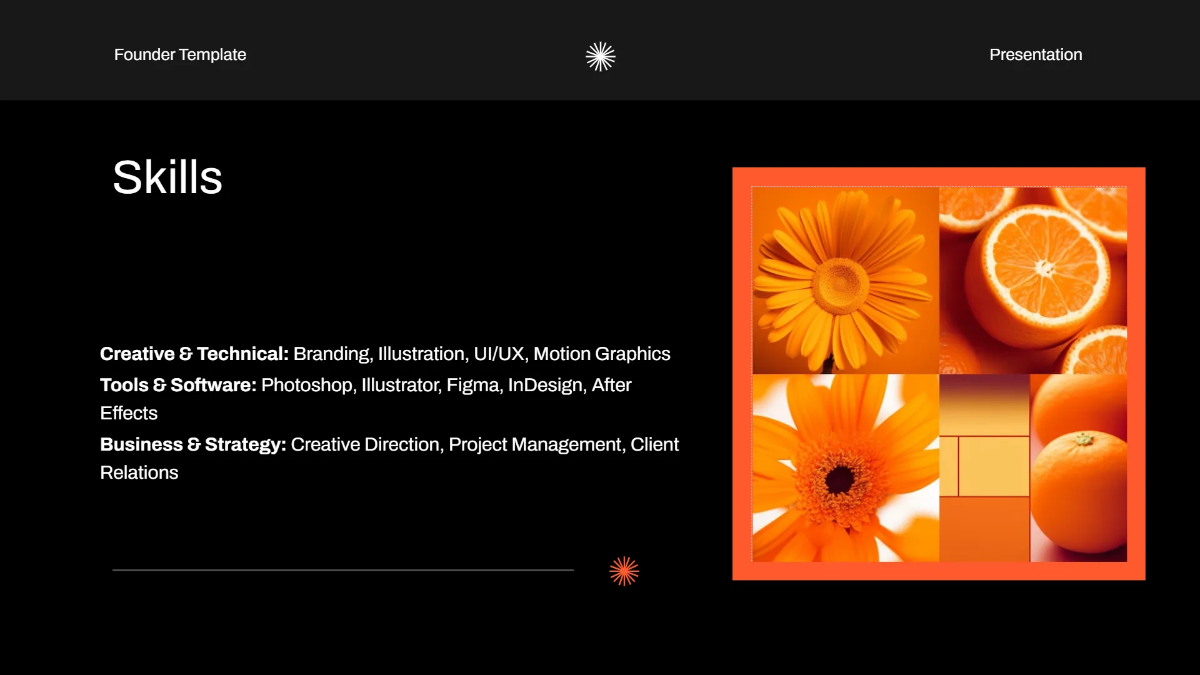Select the whole oranges photo

1079,468
